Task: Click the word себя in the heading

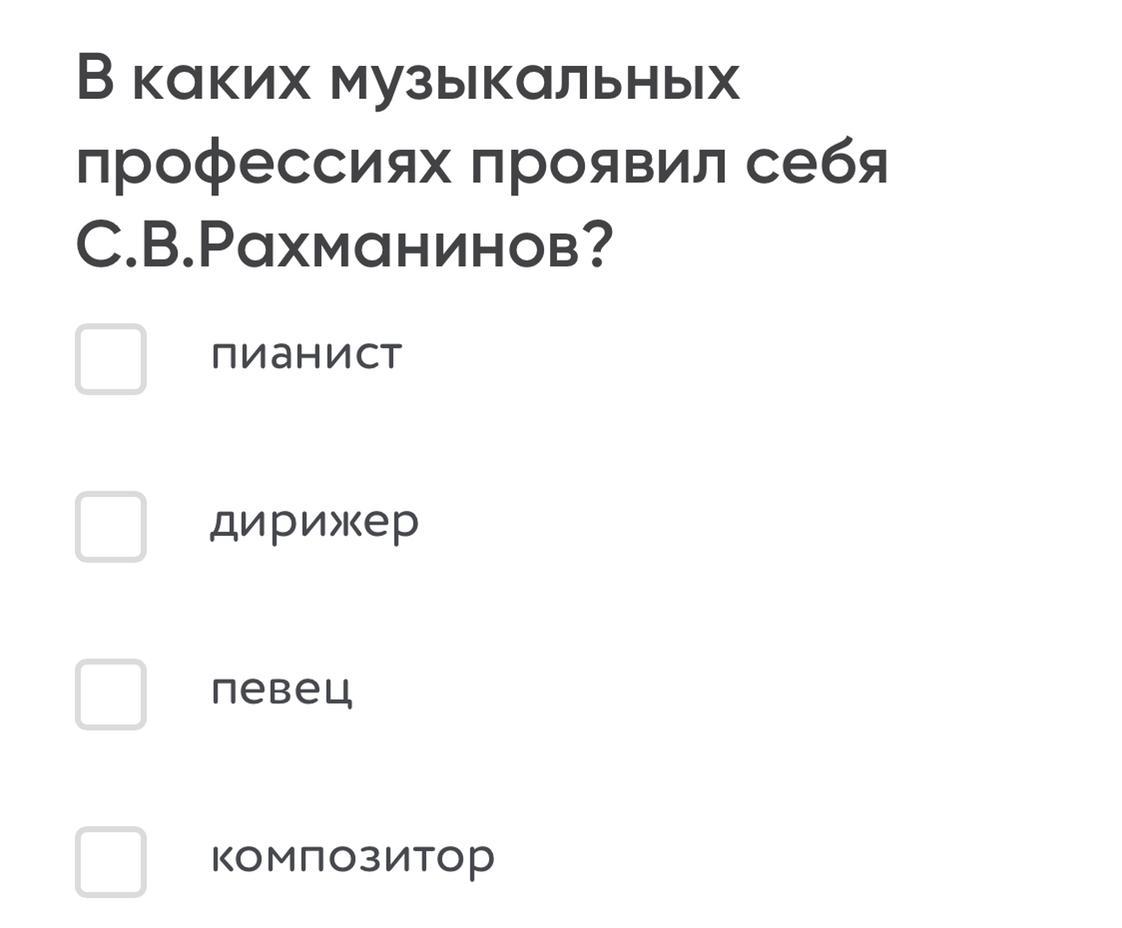Action: tap(816, 163)
